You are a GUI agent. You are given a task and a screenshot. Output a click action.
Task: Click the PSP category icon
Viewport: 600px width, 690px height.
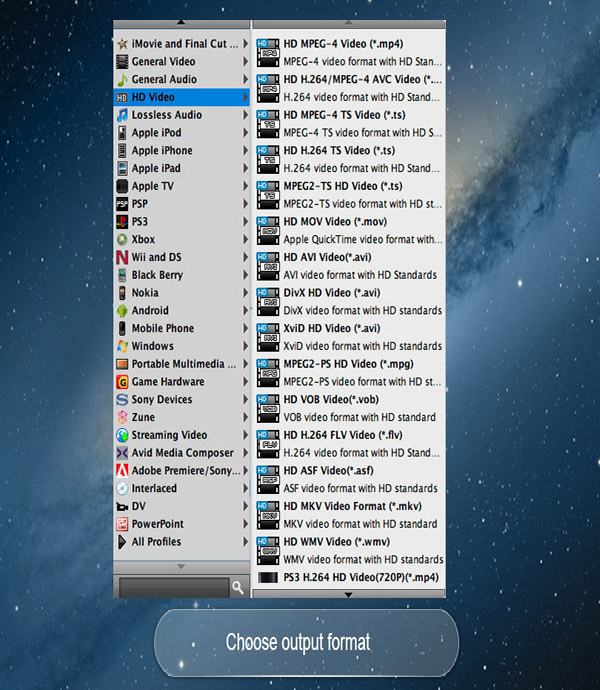(x=122, y=204)
